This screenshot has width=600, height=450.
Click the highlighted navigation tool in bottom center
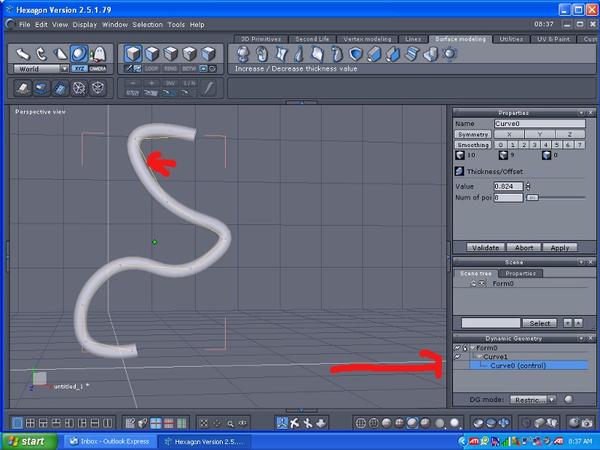[282, 423]
